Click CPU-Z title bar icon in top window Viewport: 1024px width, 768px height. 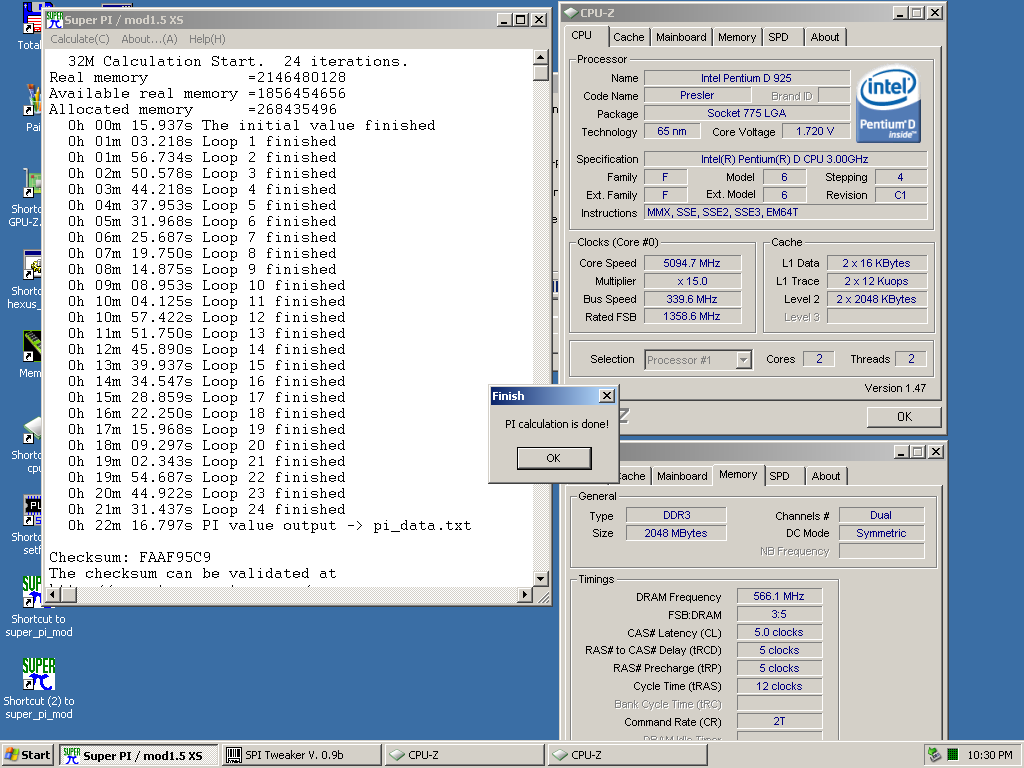[571, 12]
